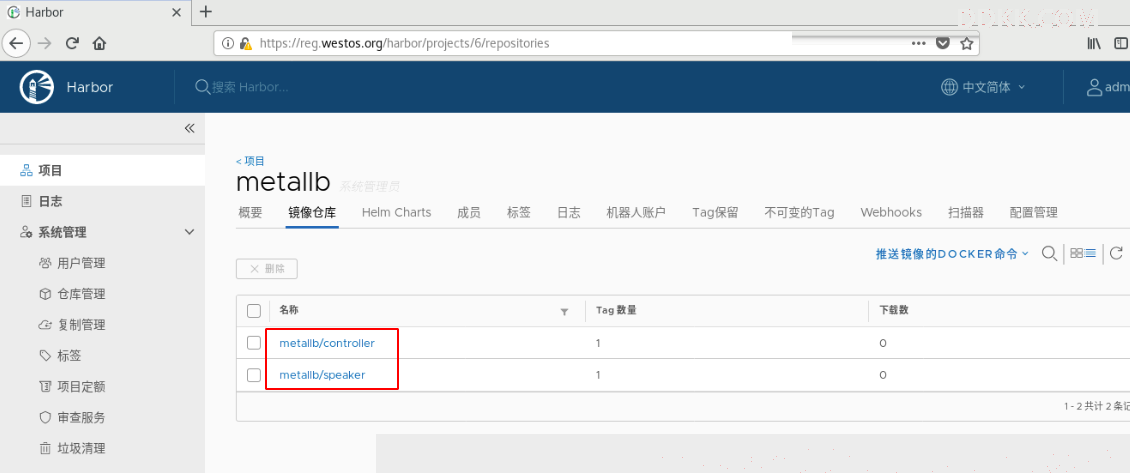Filter the 名称 column
This screenshot has height=473, width=1130.
[x=564, y=311]
